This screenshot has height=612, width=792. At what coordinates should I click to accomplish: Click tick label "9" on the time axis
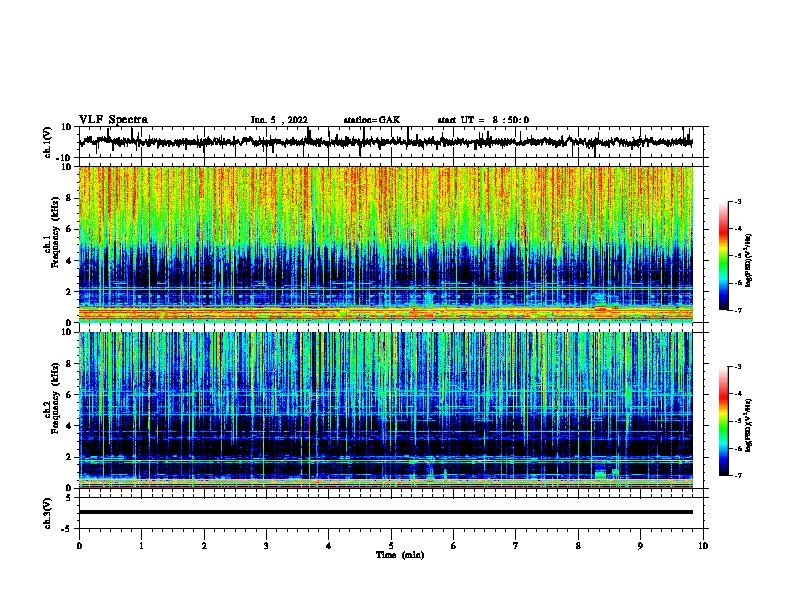[x=640, y=546]
